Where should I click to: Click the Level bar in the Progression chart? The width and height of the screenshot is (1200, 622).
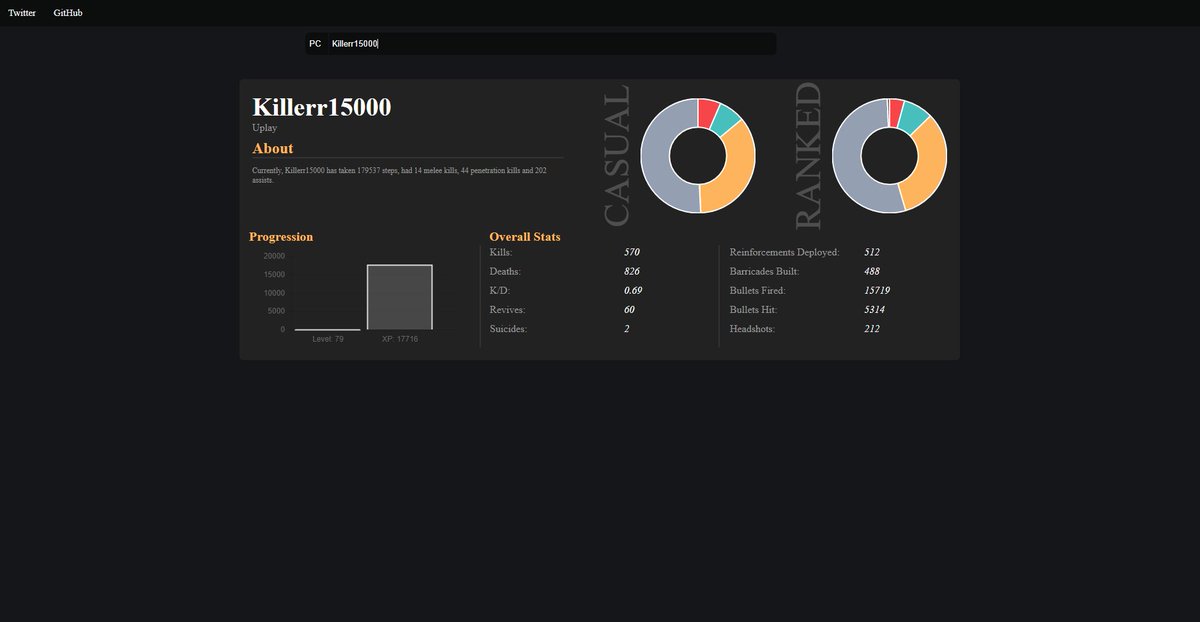pyautogui.click(x=328, y=329)
